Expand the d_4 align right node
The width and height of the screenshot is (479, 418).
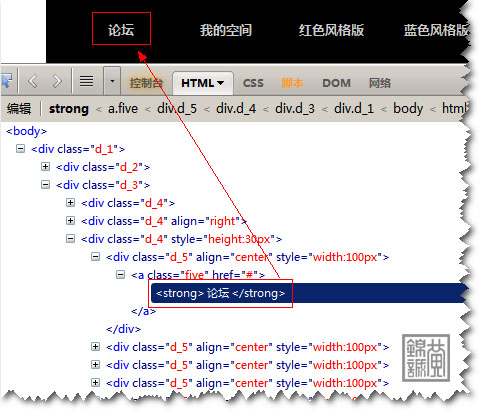70,220
